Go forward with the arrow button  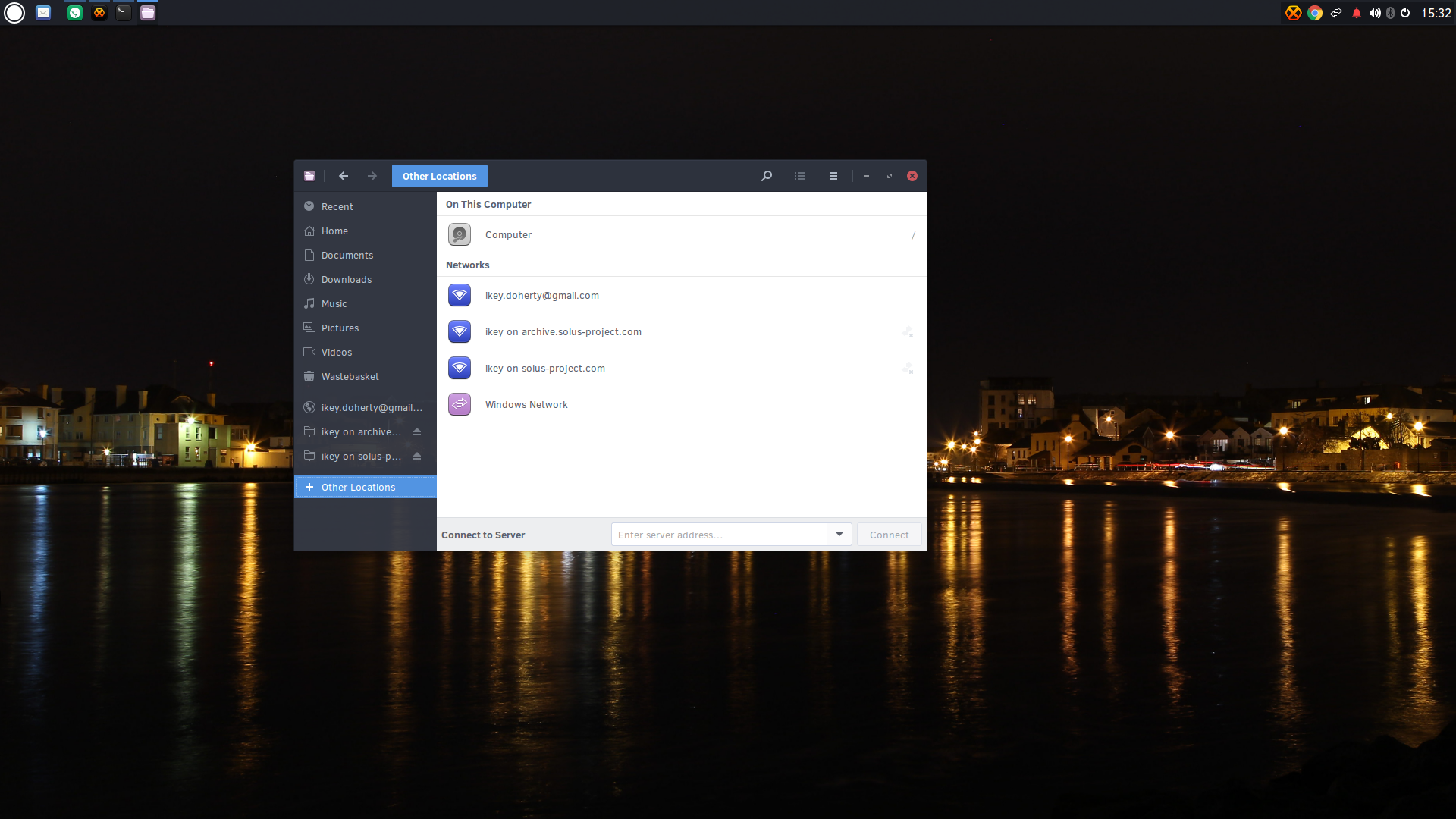[372, 176]
